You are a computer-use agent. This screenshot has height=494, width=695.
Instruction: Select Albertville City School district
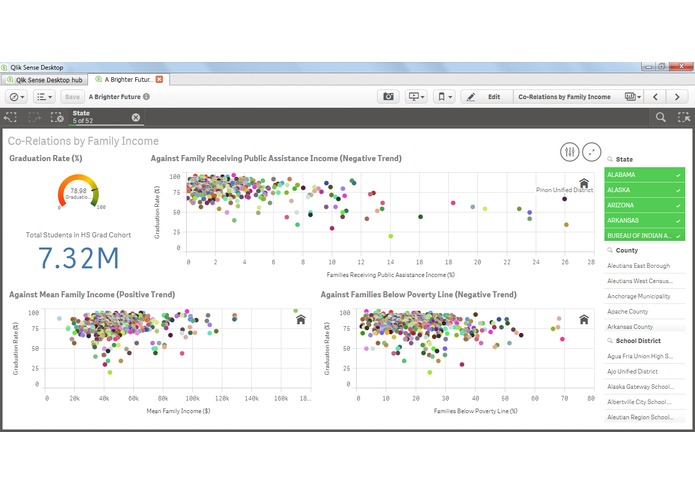[644, 402]
